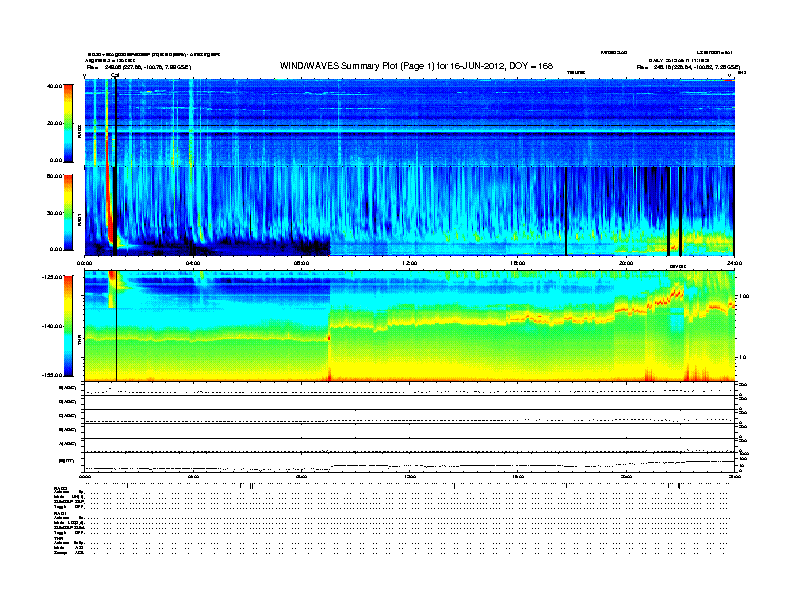Click 20:00 tick label below RAD1 spectrogram

click(626, 263)
